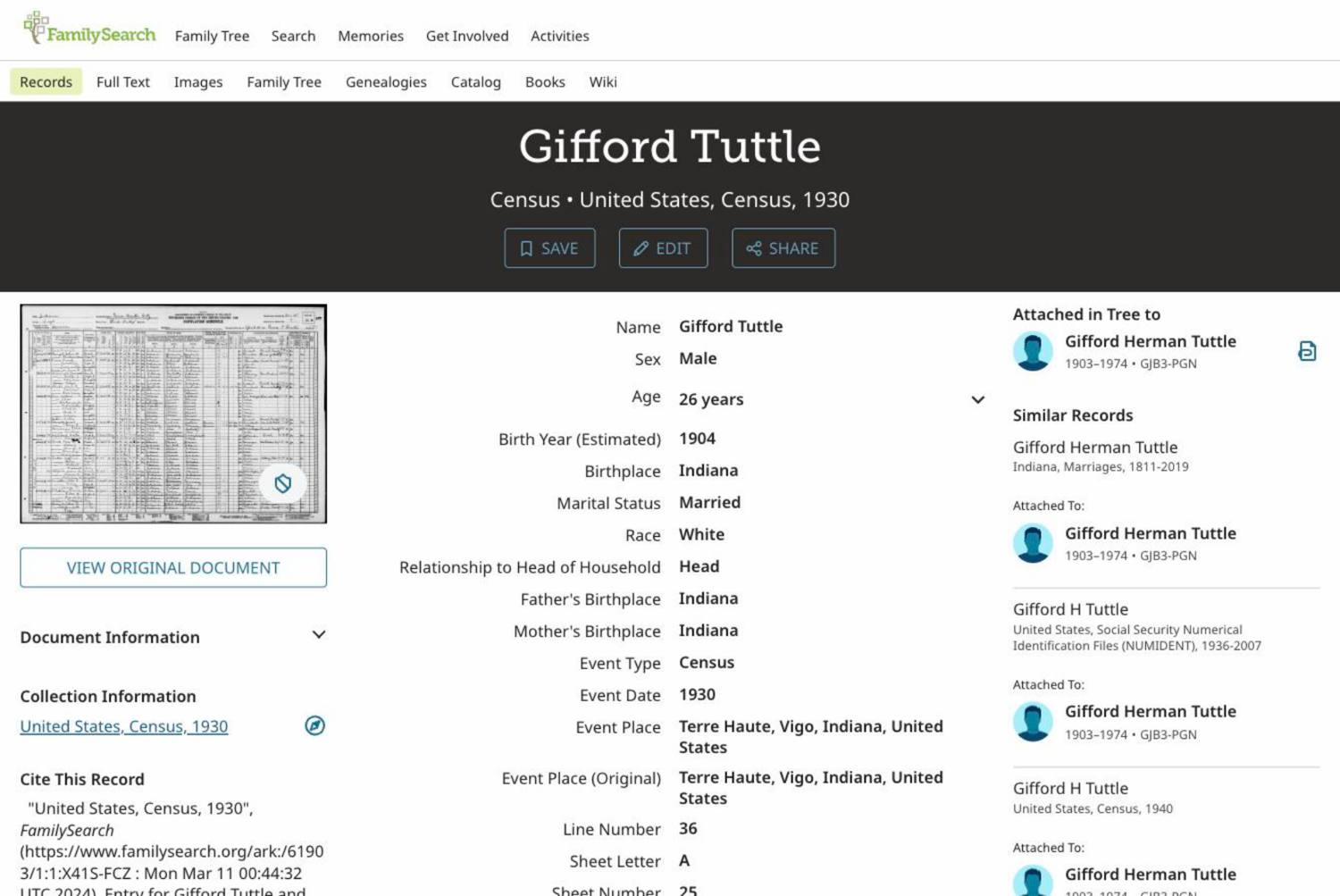Click the Sex value Male

point(698,358)
